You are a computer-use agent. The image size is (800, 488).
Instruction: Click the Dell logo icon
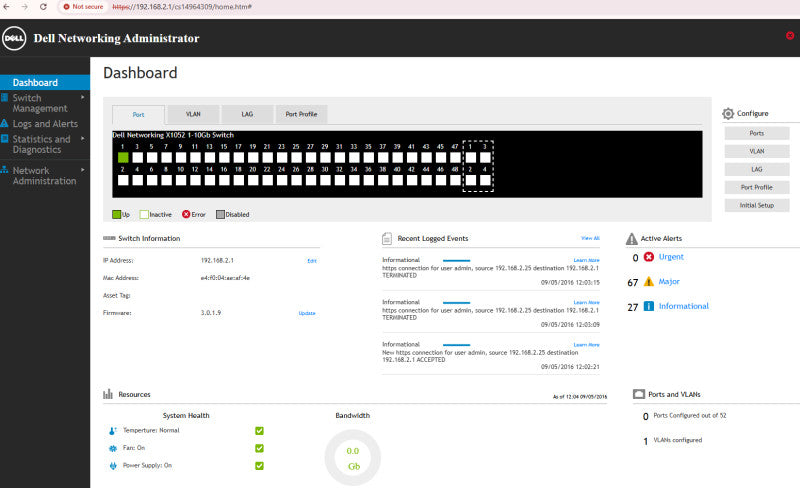tap(14, 38)
